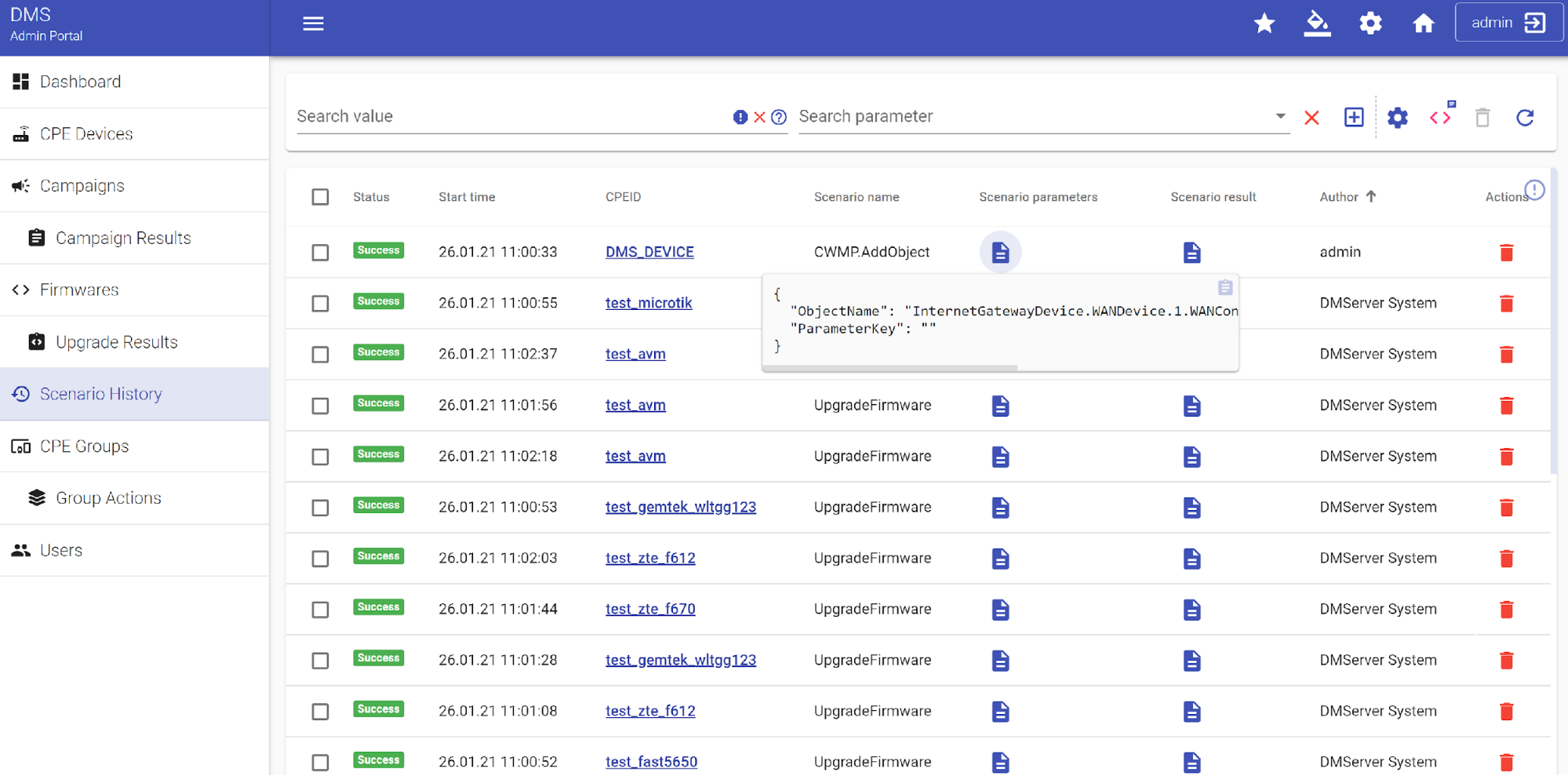Check the box for the DMS_DEVICE row

(320, 253)
